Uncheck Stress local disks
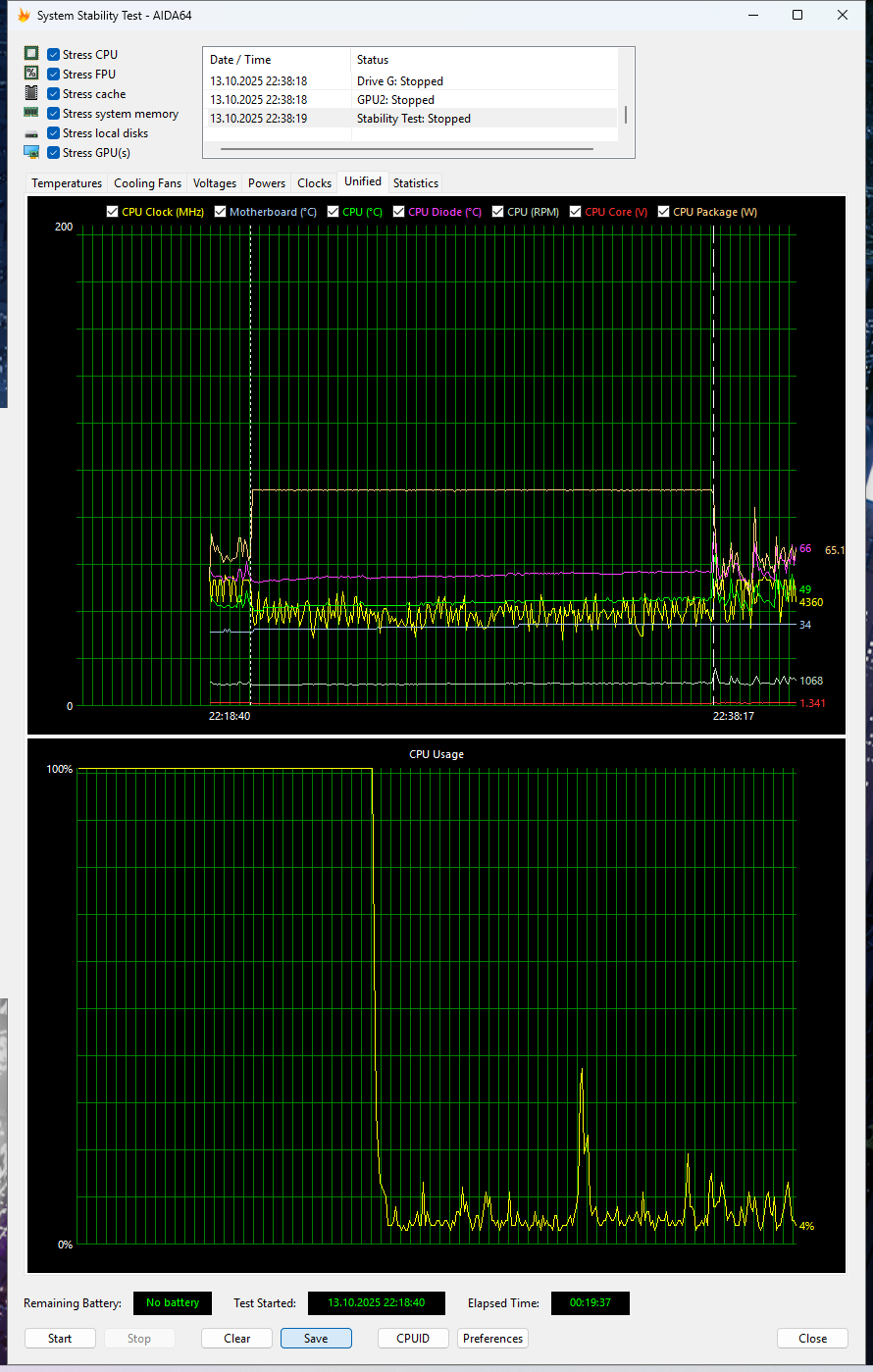The height and width of the screenshot is (1372, 873). [52, 132]
